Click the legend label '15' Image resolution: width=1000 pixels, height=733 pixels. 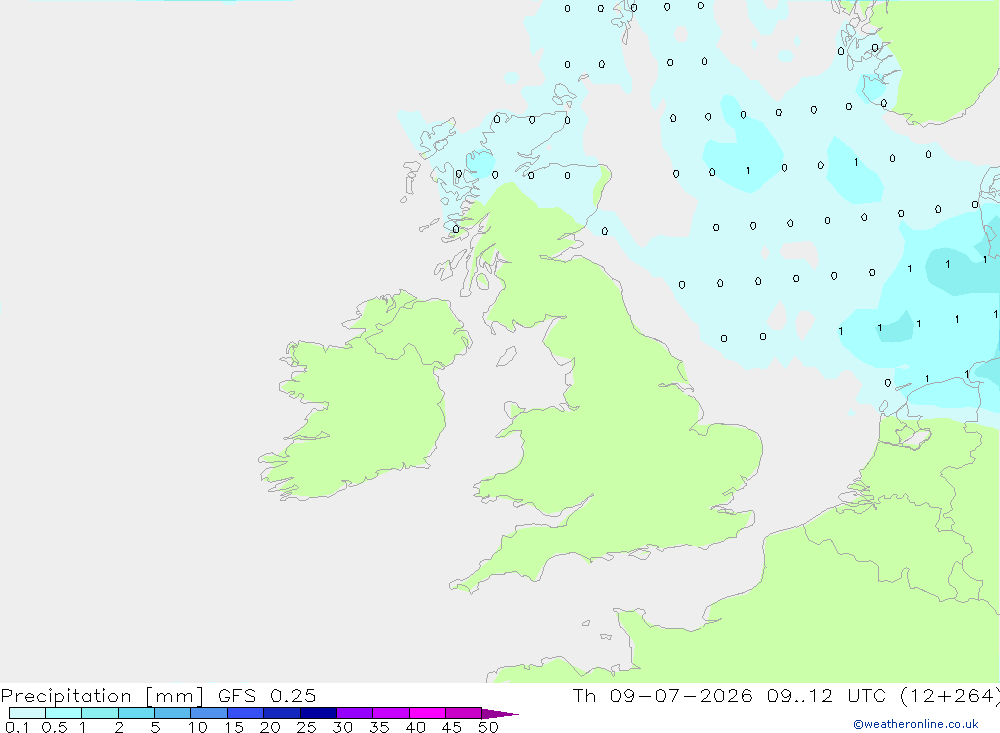234,727
